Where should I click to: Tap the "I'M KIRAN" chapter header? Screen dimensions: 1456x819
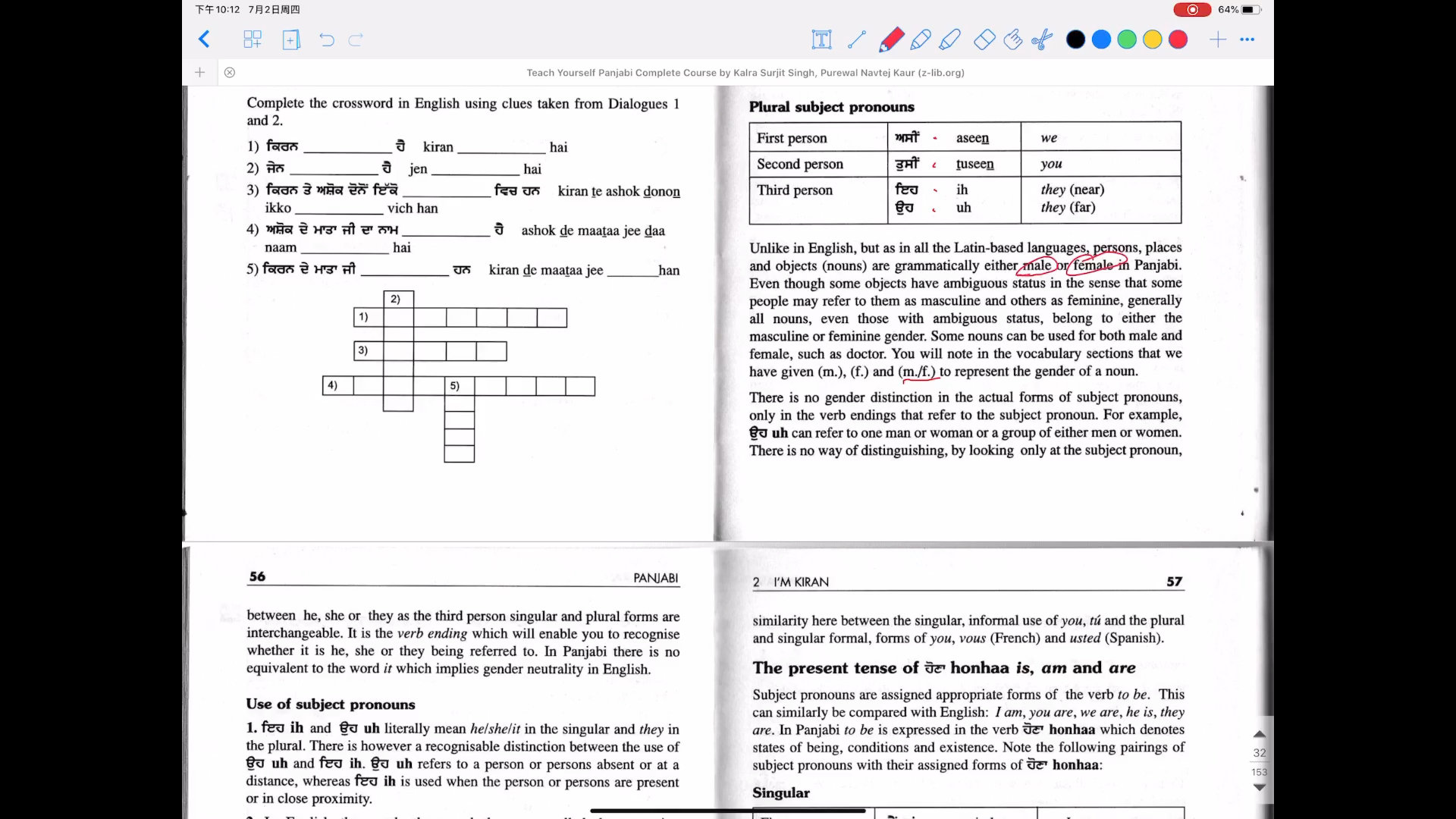click(x=802, y=582)
